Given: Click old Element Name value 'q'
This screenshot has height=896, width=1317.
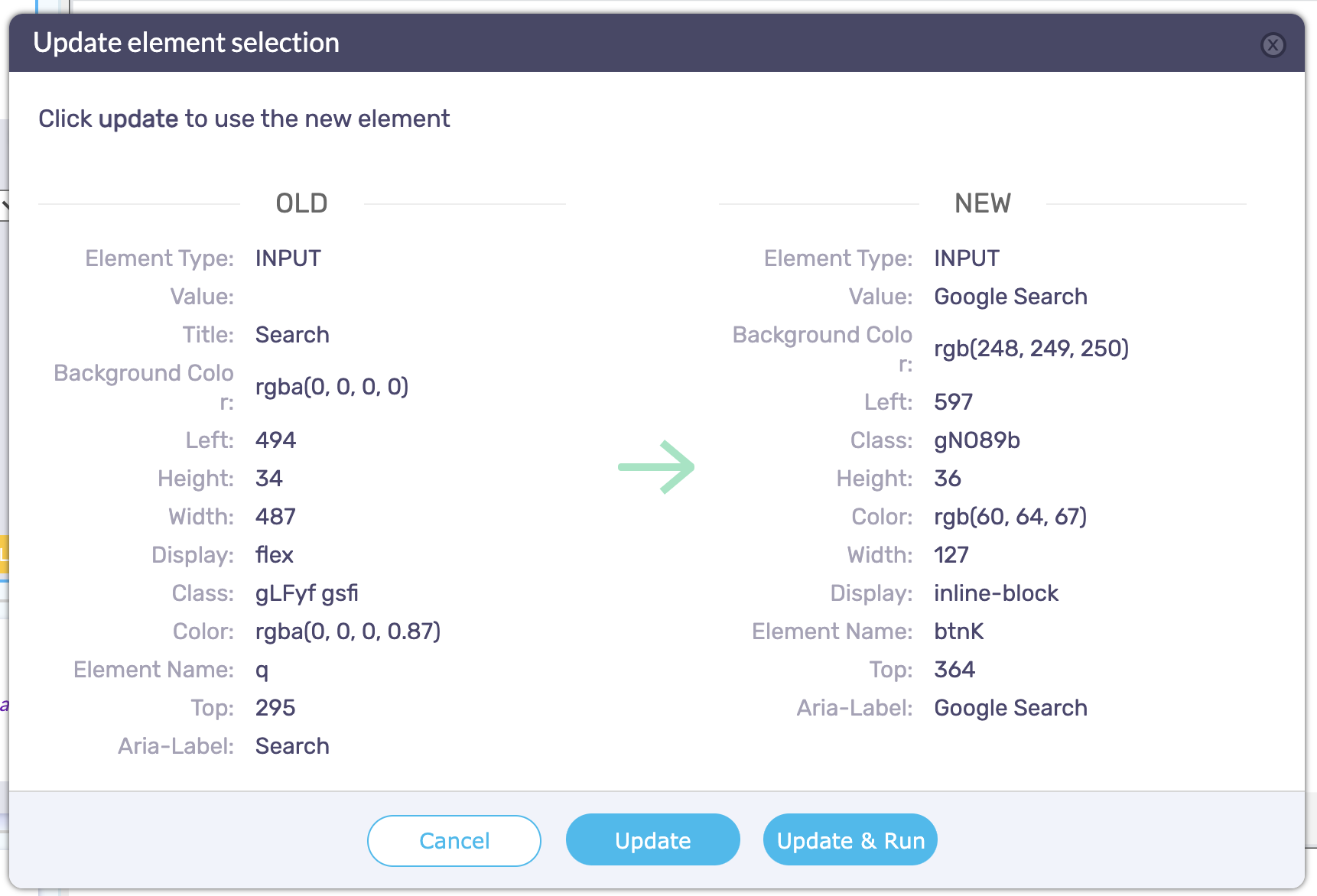Looking at the screenshot, I should [262, 670].
